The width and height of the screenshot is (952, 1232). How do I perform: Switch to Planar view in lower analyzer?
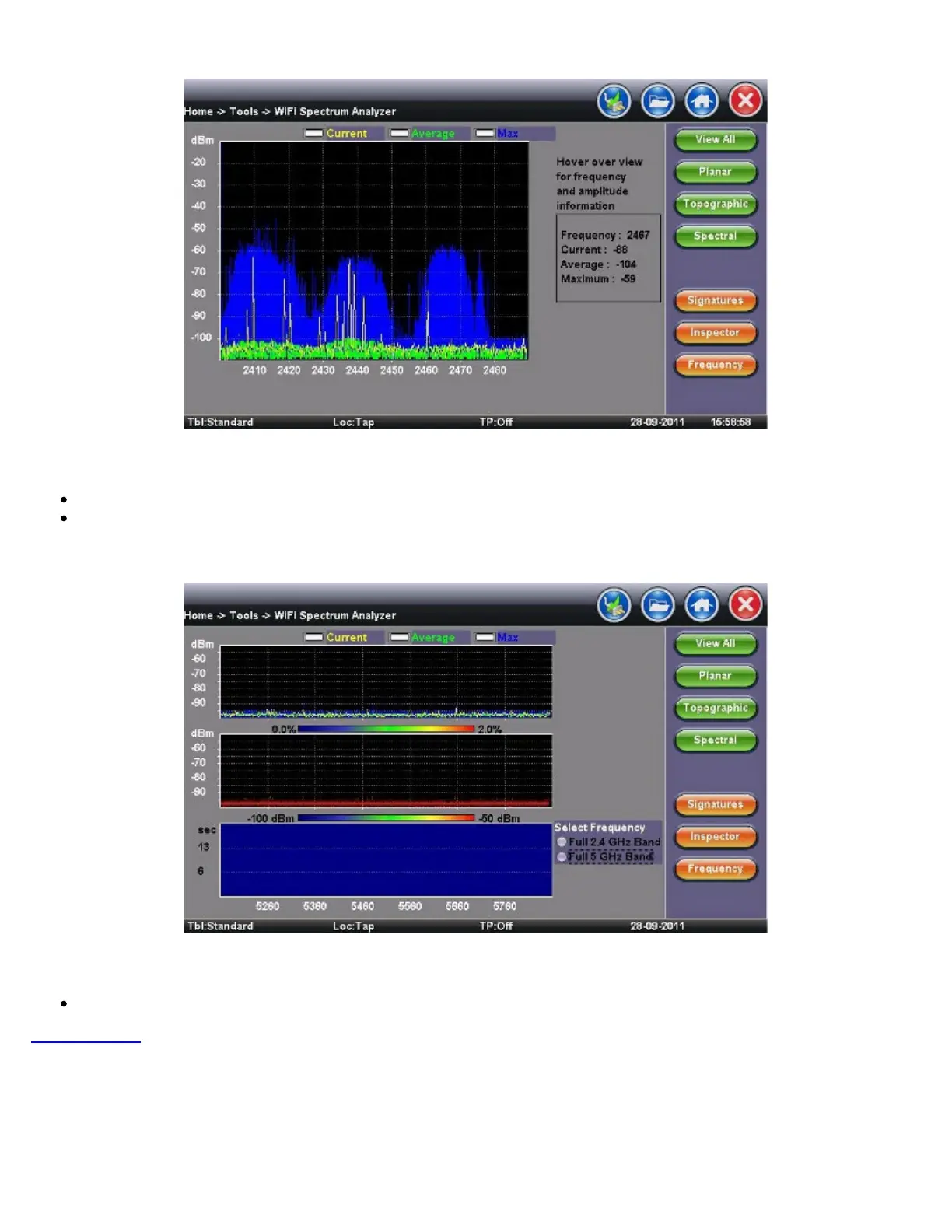[715, 676]
